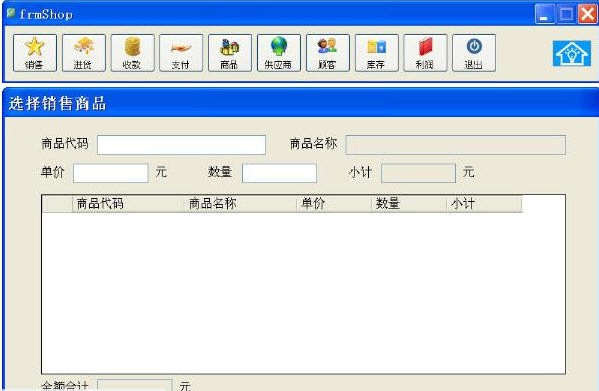Focus the 数量 quantity input field
The image size is (599, 391).
[279, 173]
